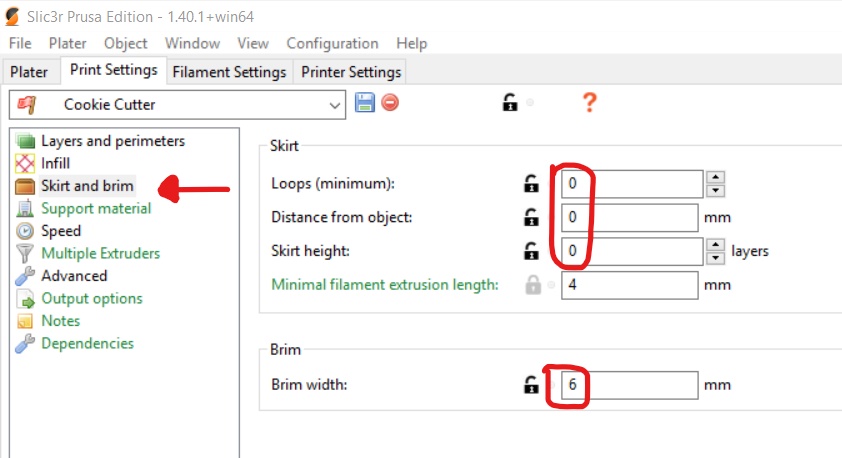Increase Loops (minimum) with the up arrow
Screen dimensions: 842x458
[715, 177]
